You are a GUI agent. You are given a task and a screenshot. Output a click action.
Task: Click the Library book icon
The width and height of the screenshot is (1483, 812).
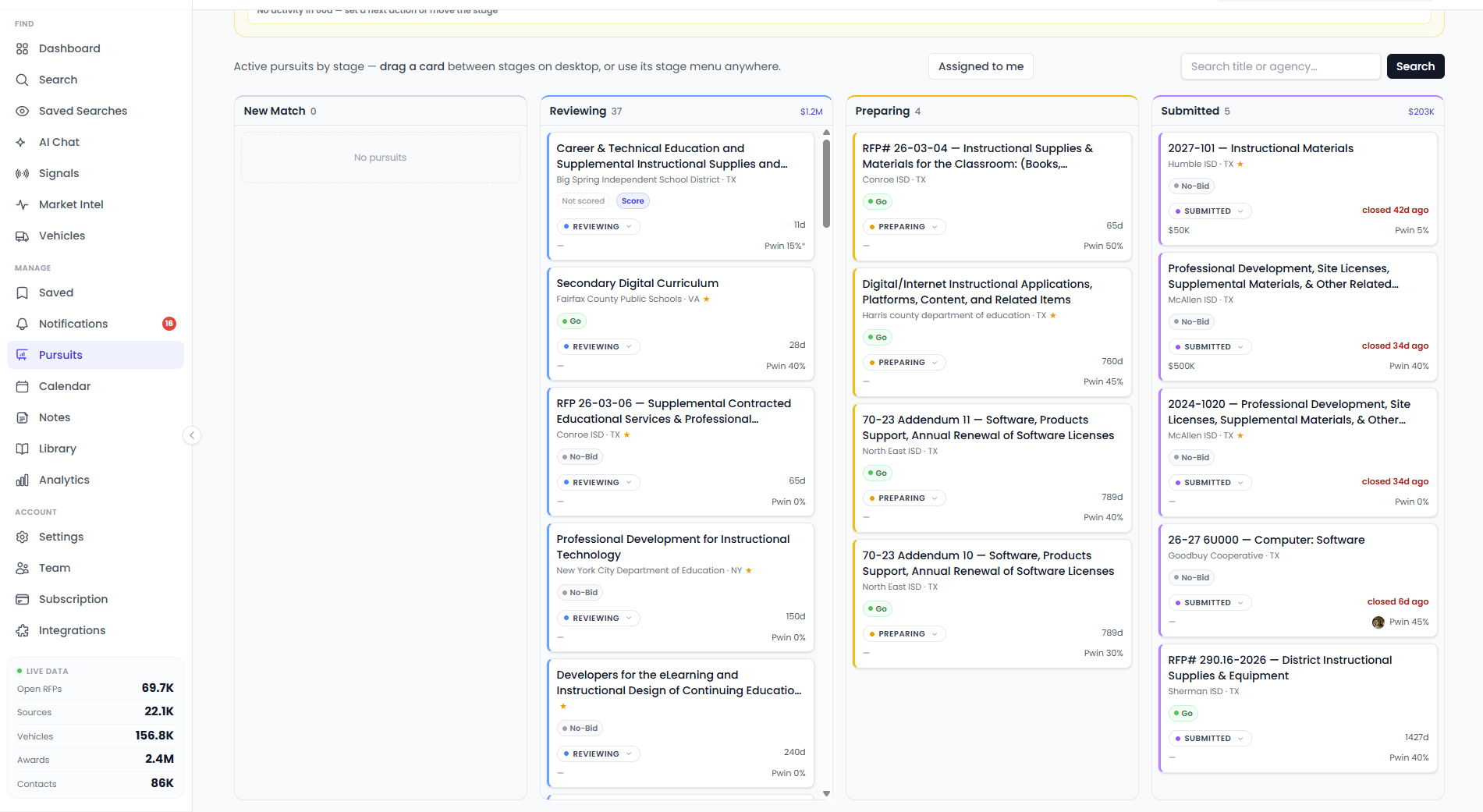(22, 449)
